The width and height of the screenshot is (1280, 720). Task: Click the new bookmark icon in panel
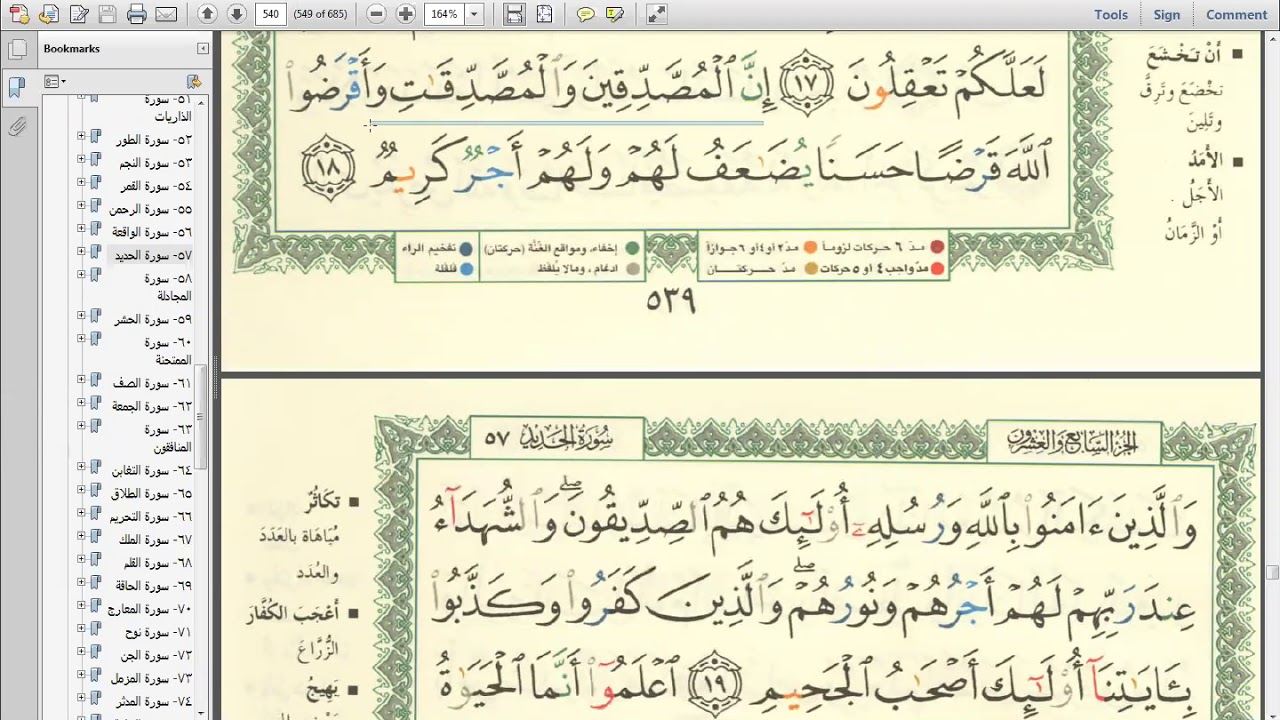pyautogui.click(x=194, y=81)
